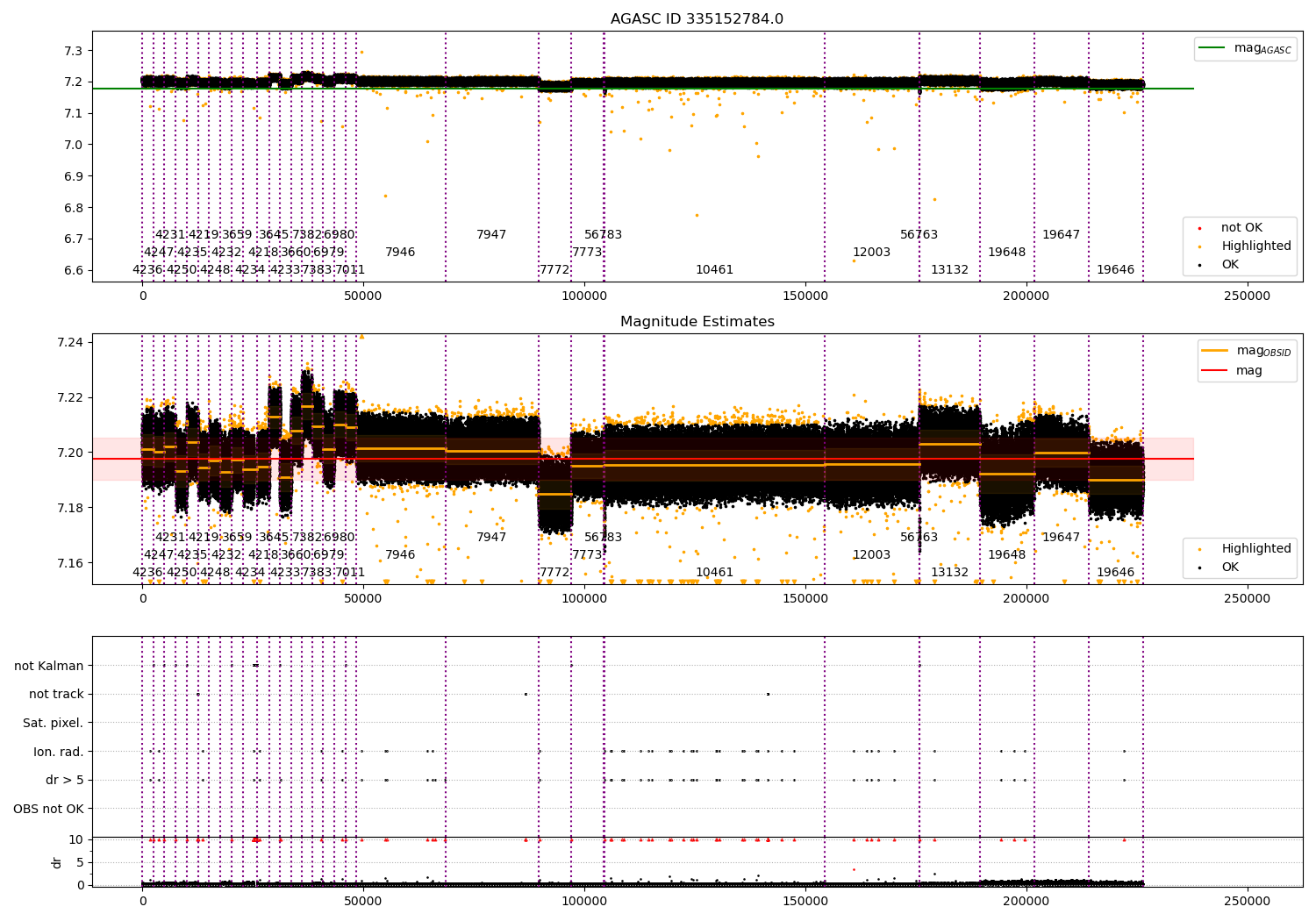Click the 5 tick on dr axis
This screenshot has width=1316, height=921.
81,862
